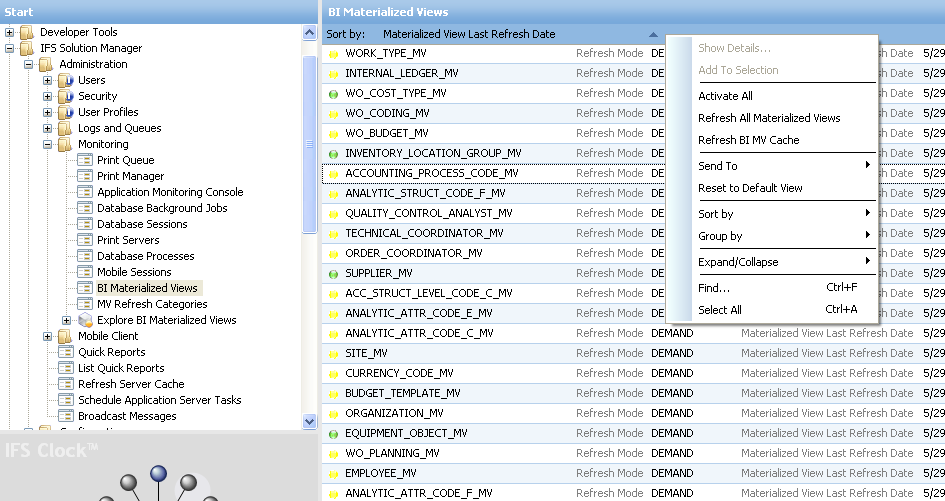Expand the Developer Tools node
Image resolution: width=945 pixels, height=501 pixels.
[x=9, y=32]
